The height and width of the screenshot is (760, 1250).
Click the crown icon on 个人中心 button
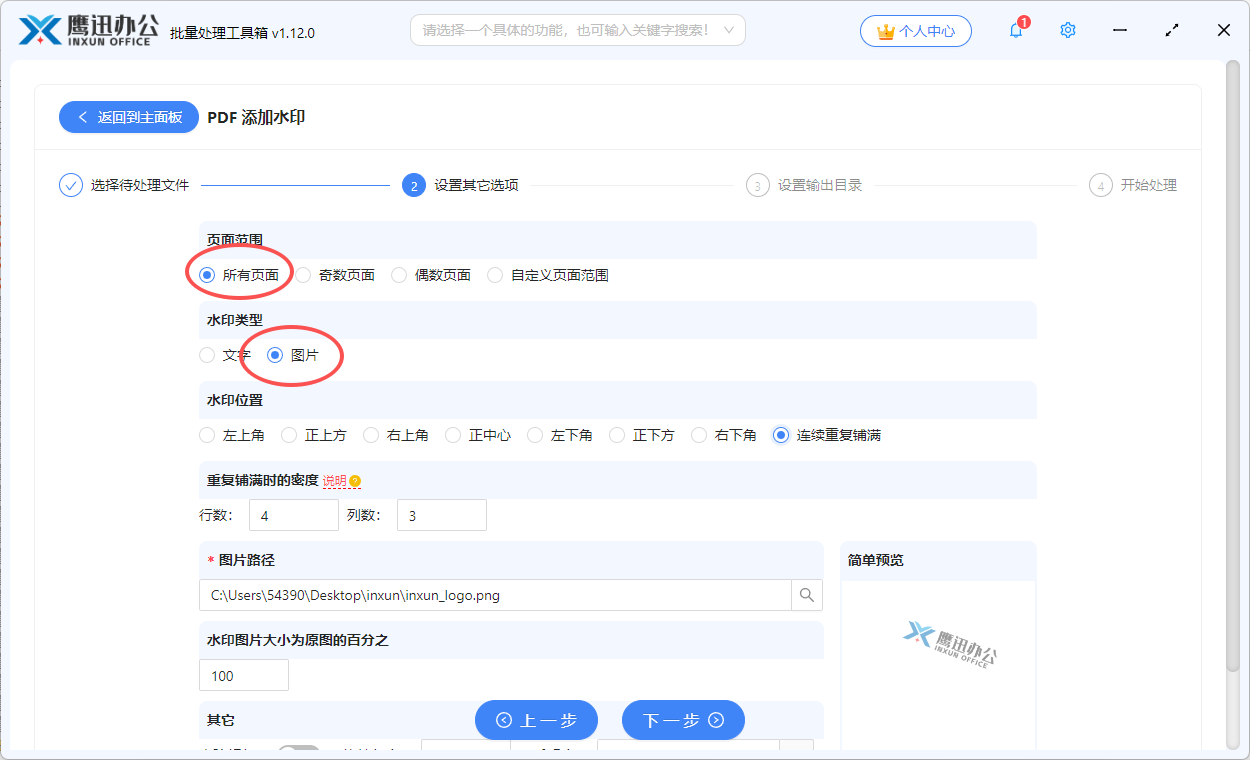point(884,30)
